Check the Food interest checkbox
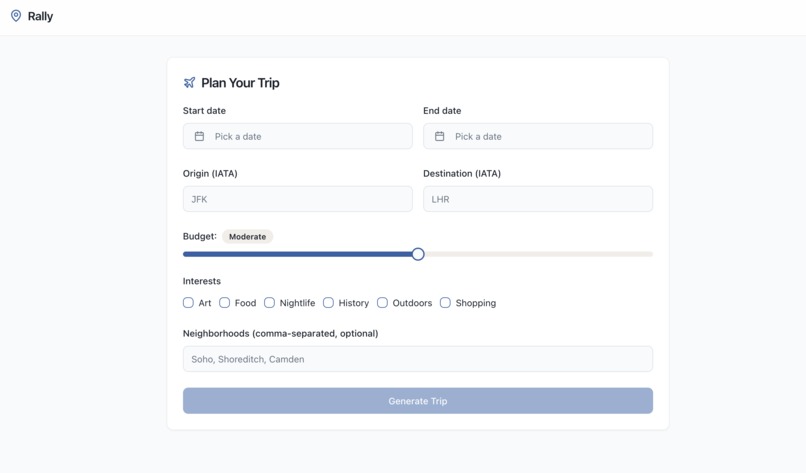The image size is (806, 473). (225, 302)
